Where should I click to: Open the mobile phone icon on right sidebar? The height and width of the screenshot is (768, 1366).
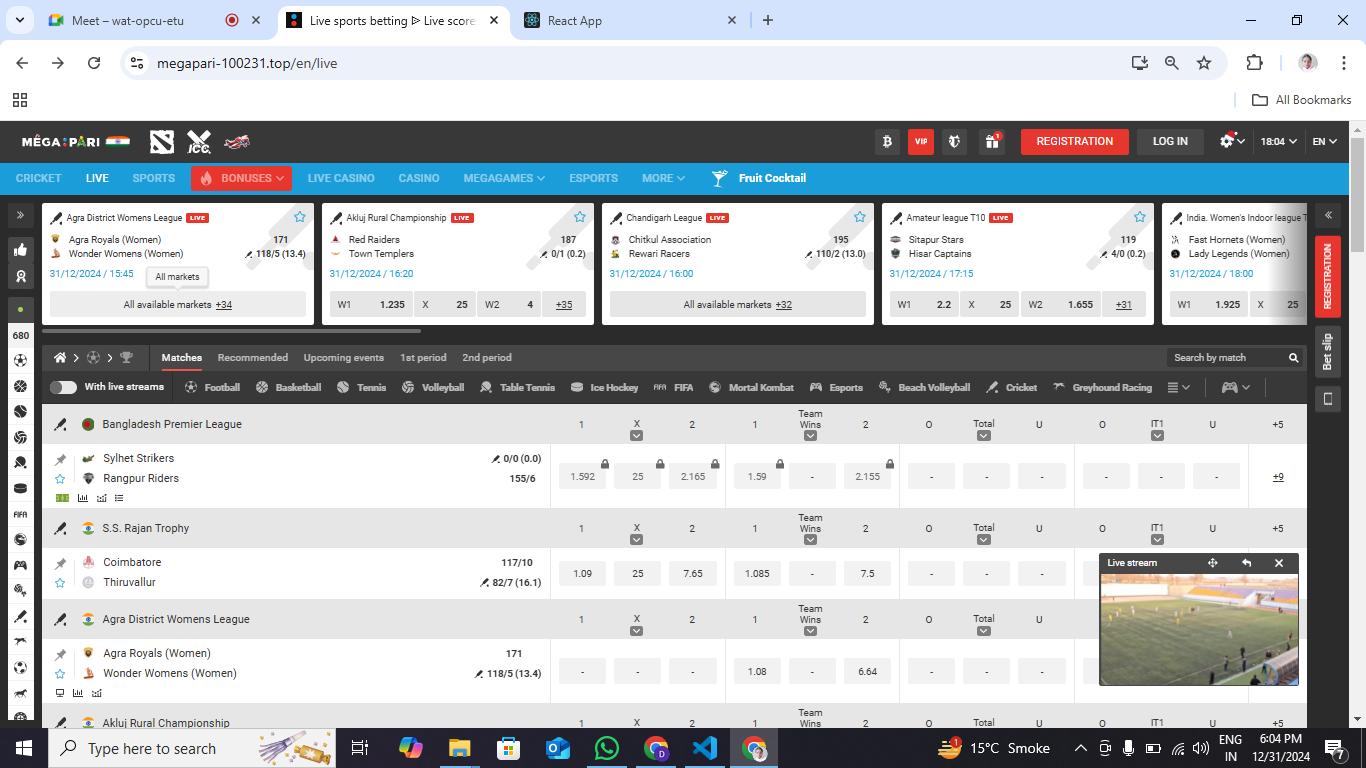coord(1328,399)
